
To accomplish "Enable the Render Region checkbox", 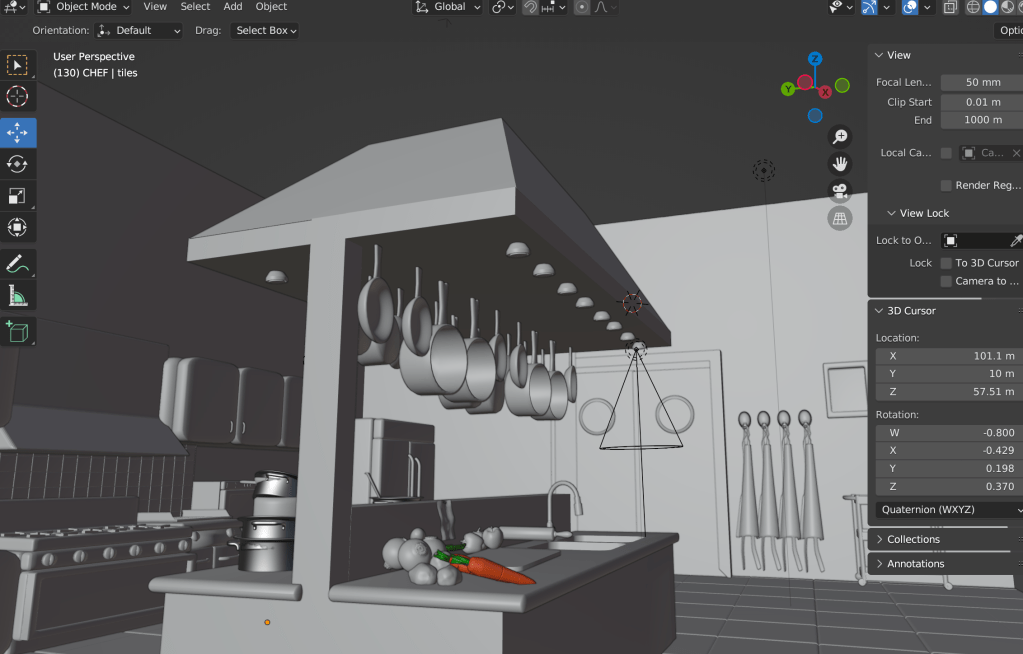I will 946,185.
